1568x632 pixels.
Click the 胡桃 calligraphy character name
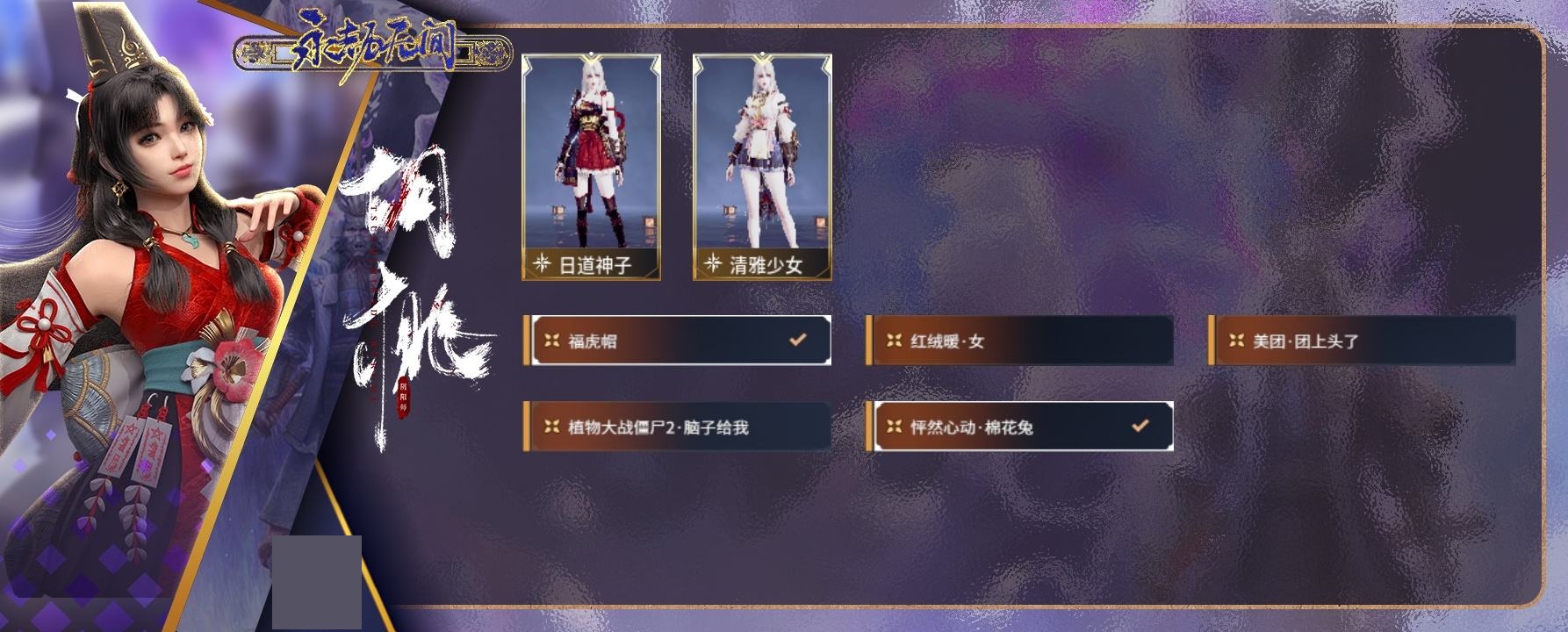point(414,298)
